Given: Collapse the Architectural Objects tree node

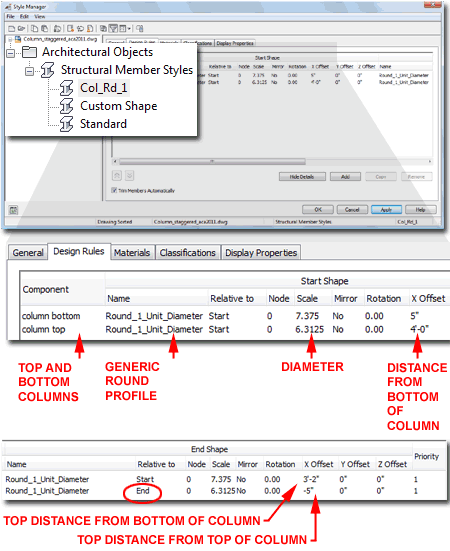Looking at the screenshot, I should coord(11,53).
